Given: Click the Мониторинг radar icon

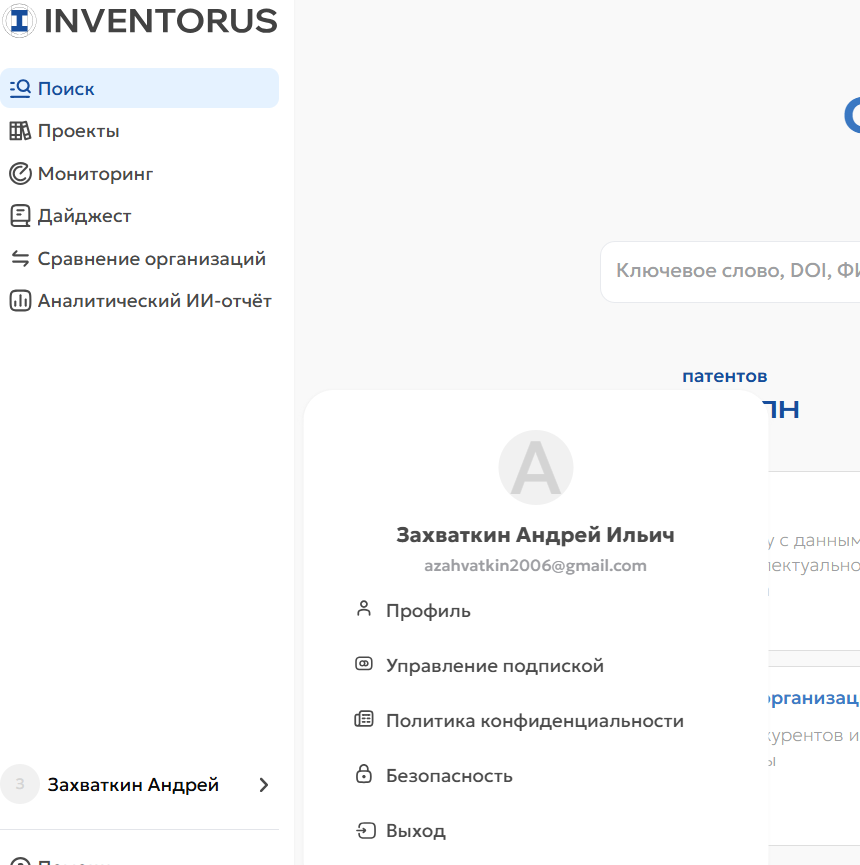Looking at the screenshot, I should 20,174.
